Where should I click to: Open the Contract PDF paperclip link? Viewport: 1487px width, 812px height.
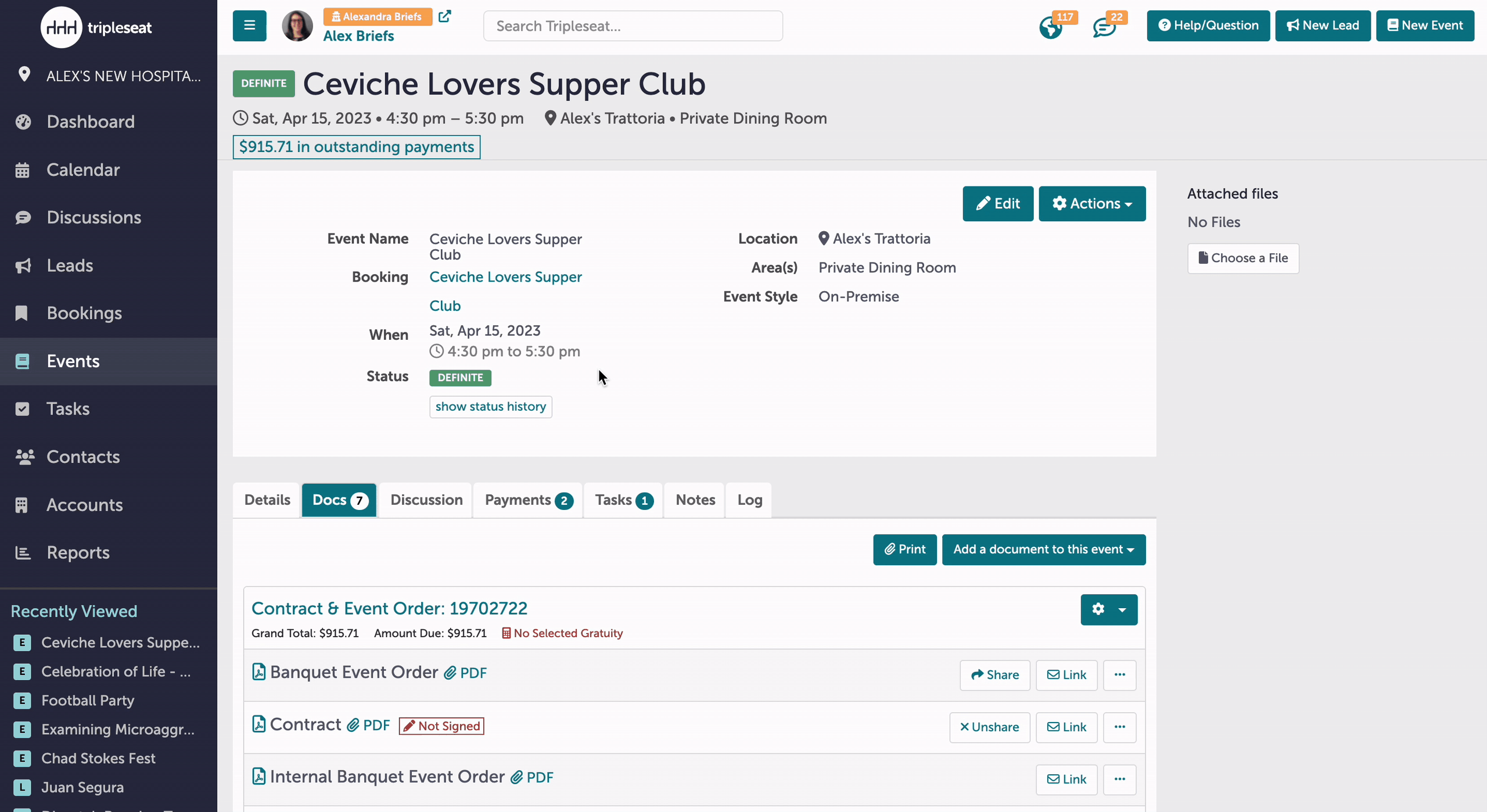(369, 725)
